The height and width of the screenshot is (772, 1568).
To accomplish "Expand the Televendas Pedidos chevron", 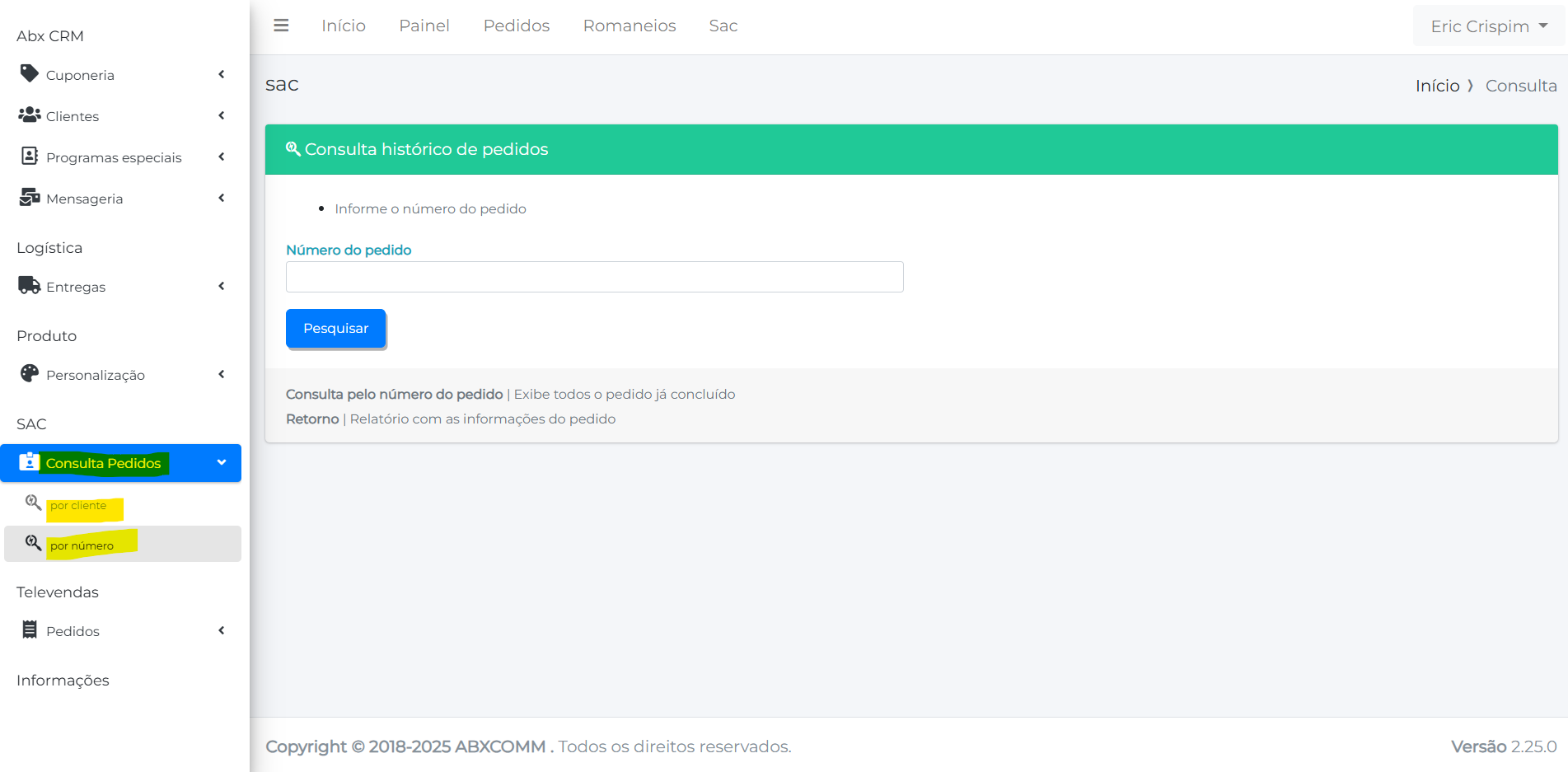I will click(222, 630).
